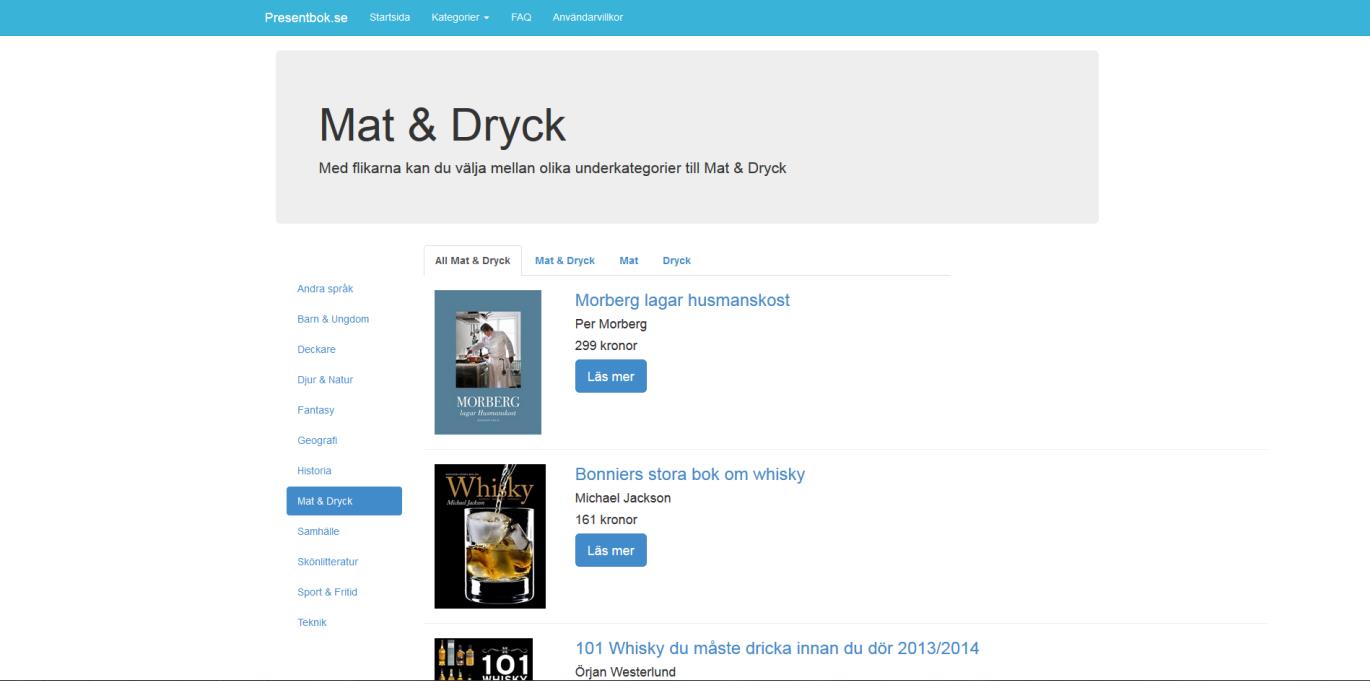Open the Samhälle category
Viewport: 1370px width, 681px height.
[x=318, y=531]
